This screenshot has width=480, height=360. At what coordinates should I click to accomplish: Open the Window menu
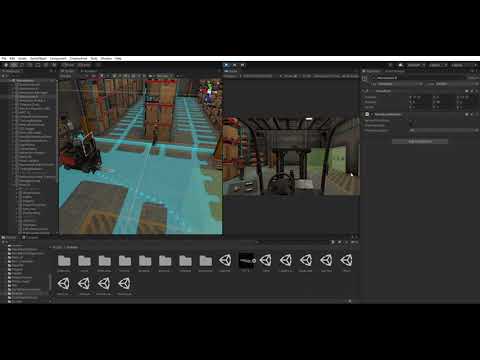pyautogui.click(x=106, y=59)
